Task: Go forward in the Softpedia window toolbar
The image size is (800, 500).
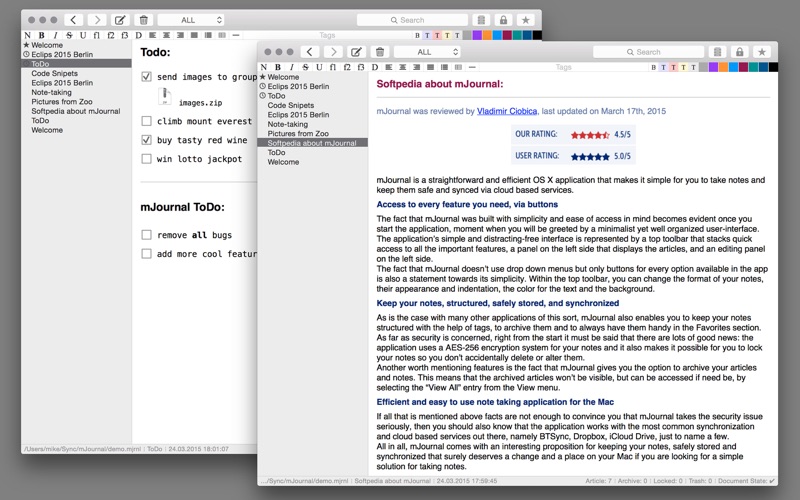Action: 333,52
